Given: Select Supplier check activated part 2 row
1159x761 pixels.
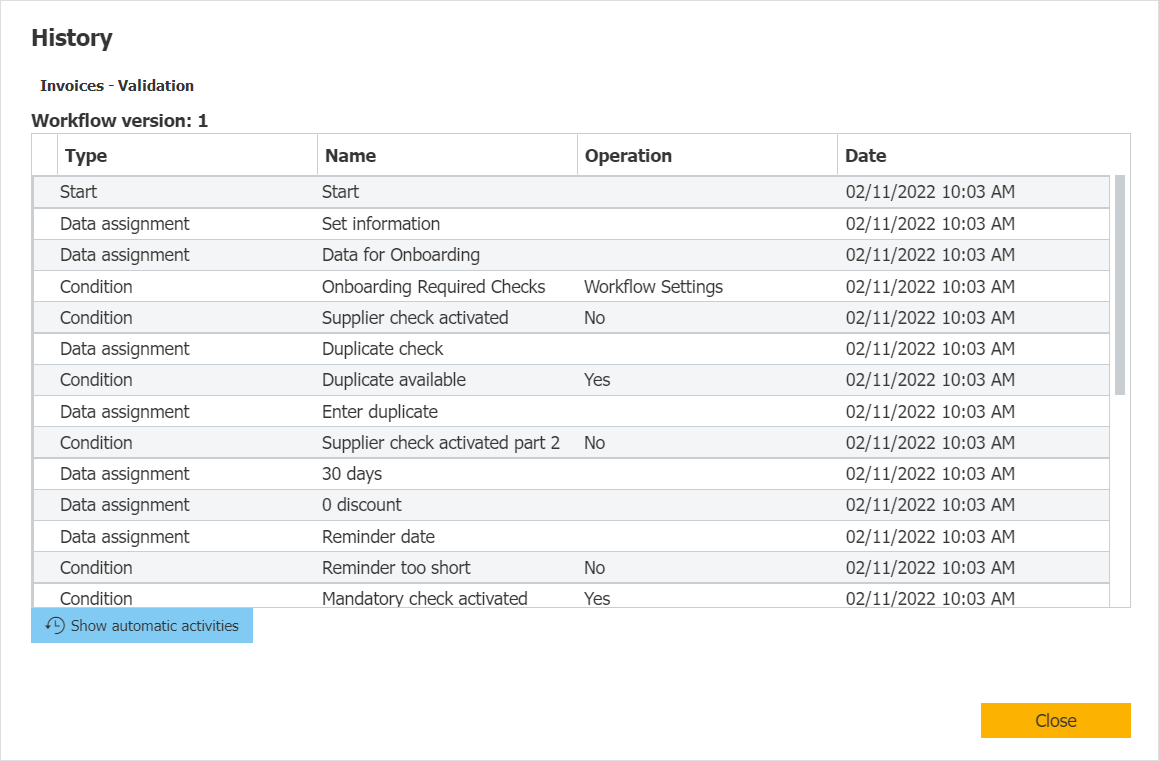Looking at the screenshot, I should pos(440,443).
